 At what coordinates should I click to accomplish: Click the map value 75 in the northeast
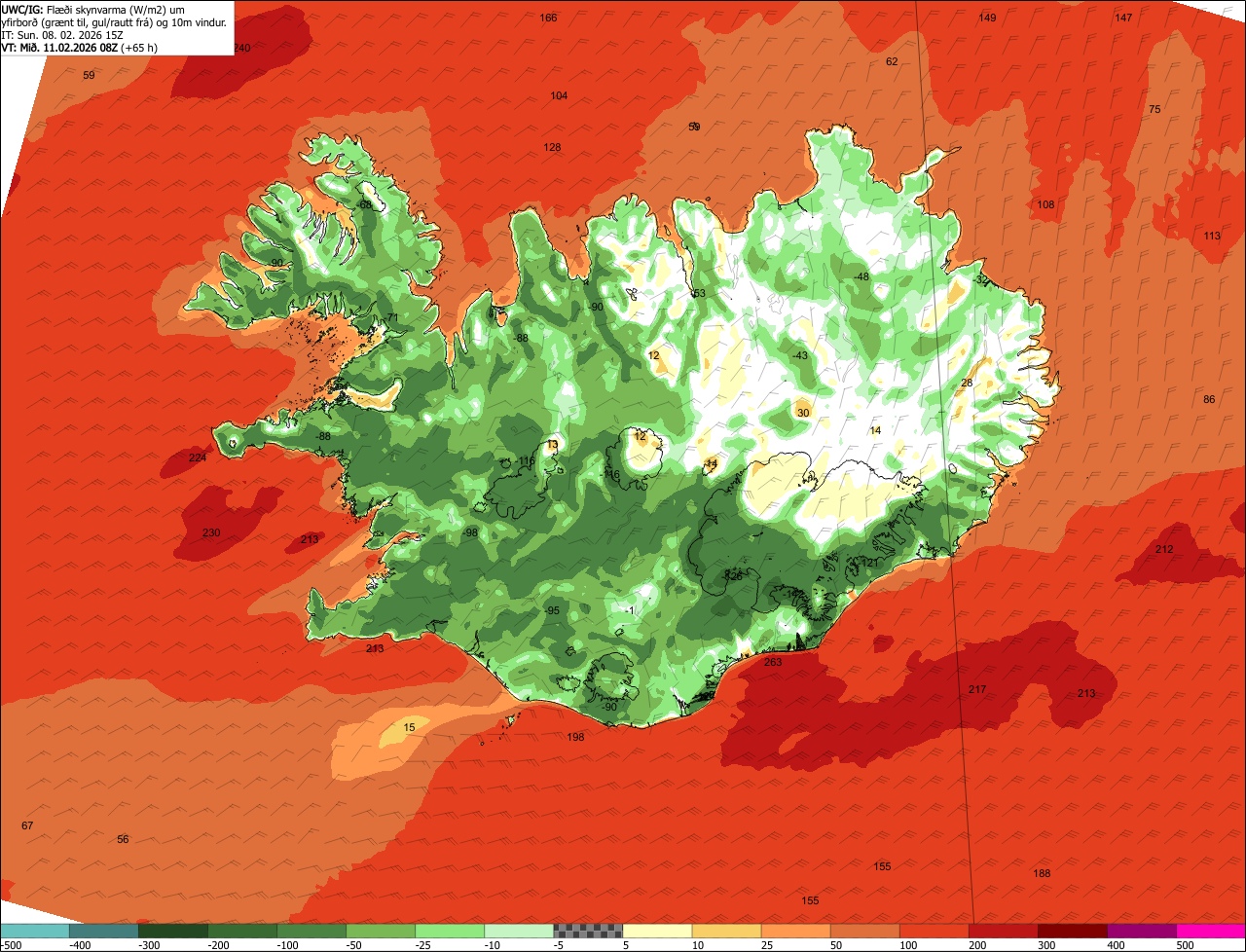coord(1154,109)
